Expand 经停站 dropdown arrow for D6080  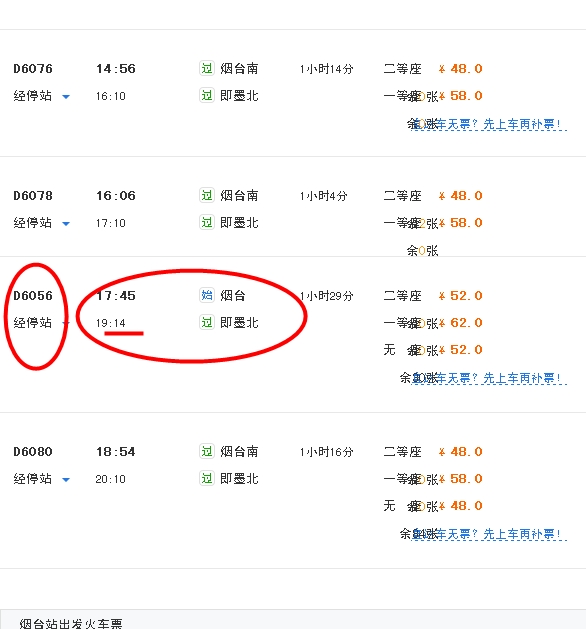coord(66,480)
